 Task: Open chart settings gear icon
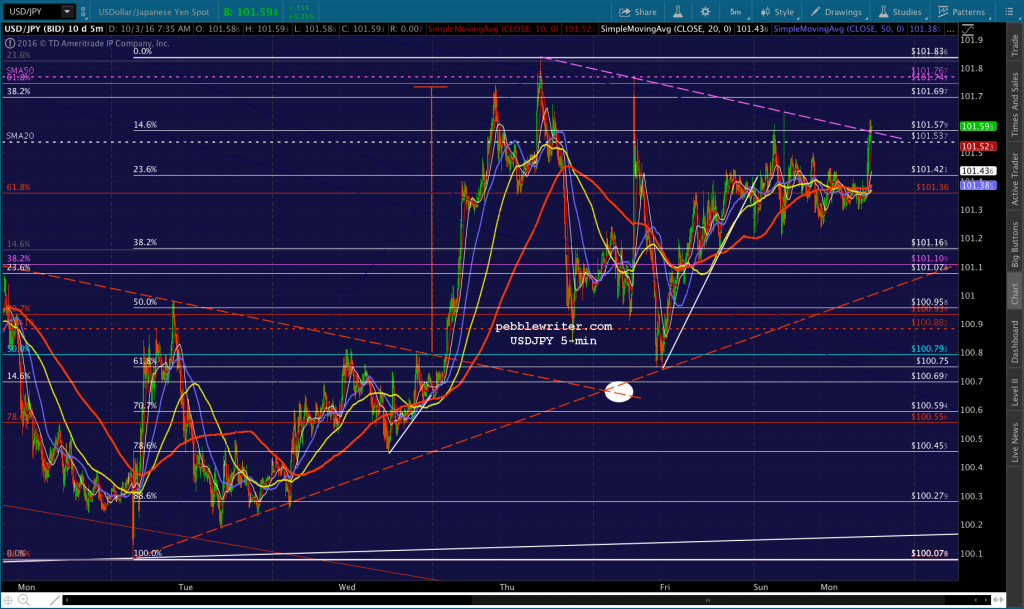[705, 12]
